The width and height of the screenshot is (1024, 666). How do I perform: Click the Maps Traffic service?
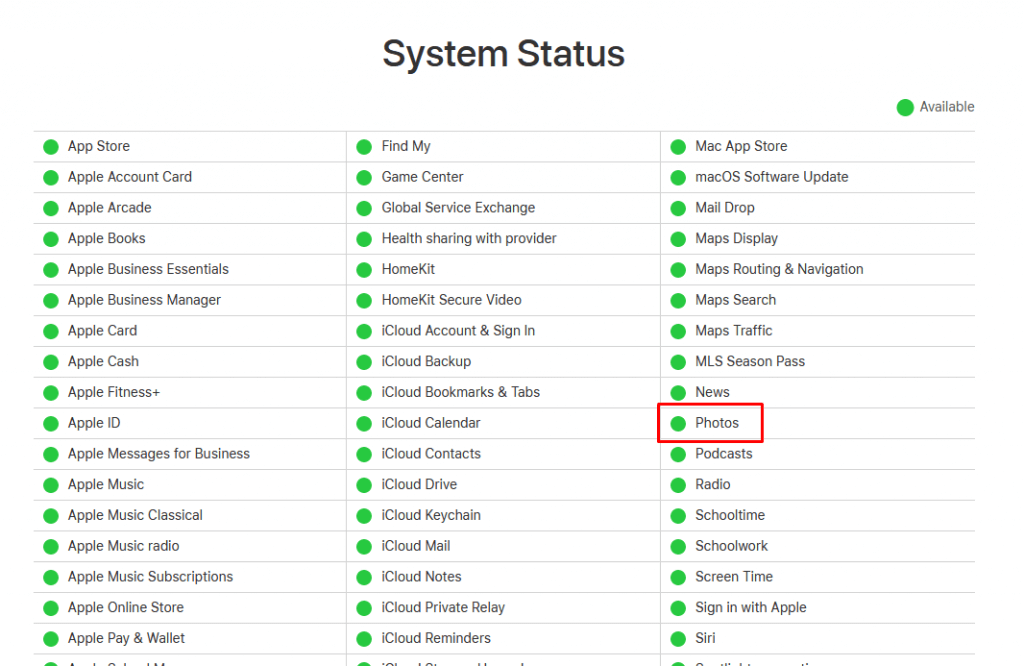pos(733,330)
